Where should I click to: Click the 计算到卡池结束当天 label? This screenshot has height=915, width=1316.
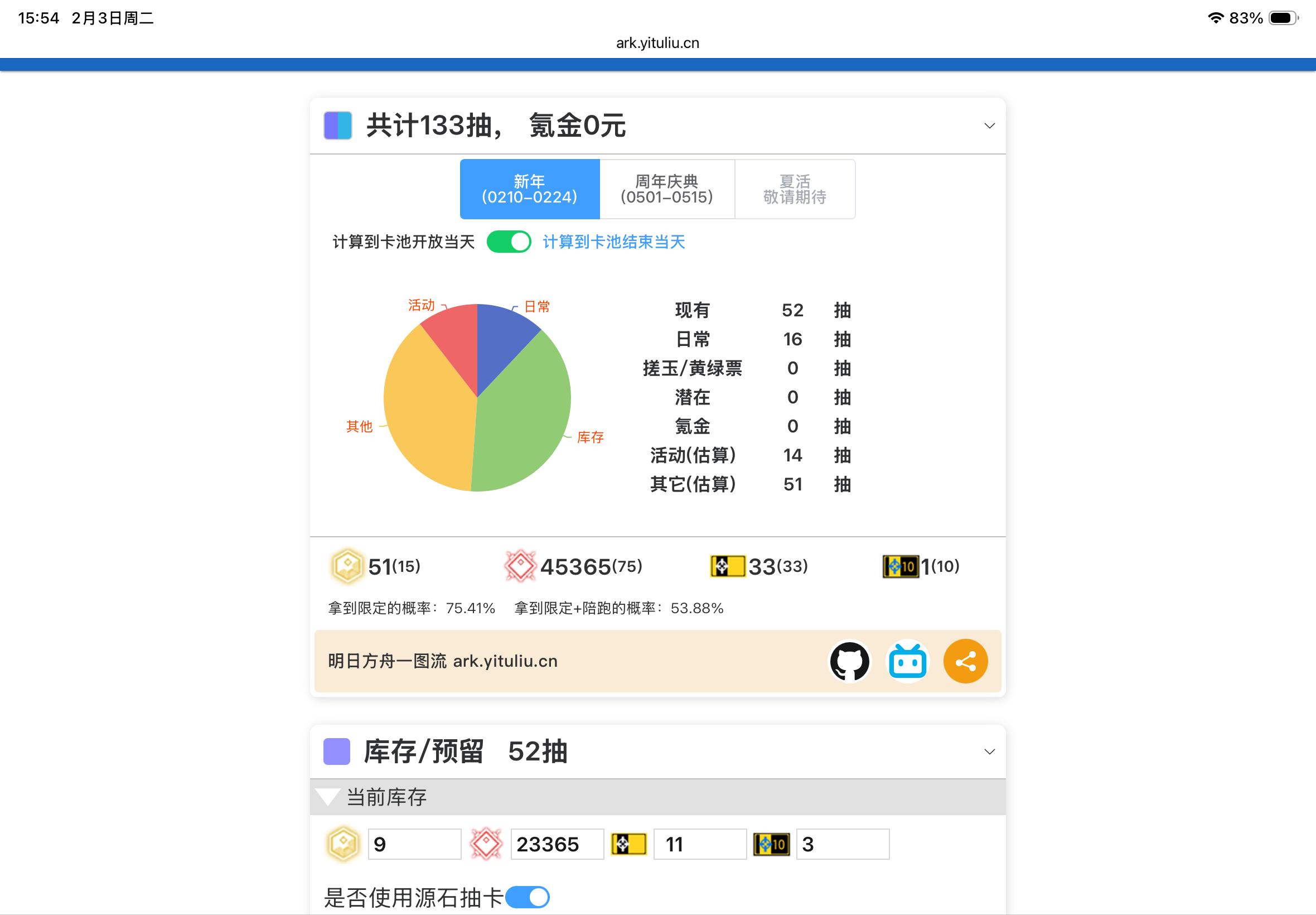(613, 242)
